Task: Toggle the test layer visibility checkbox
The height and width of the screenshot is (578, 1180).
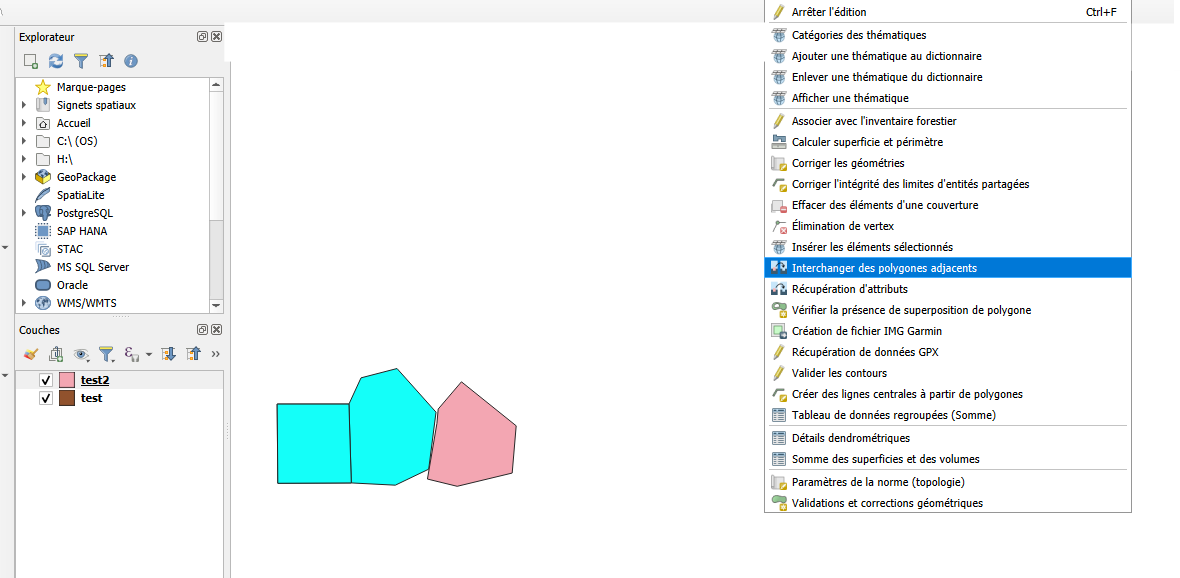Action: point(46,398)
